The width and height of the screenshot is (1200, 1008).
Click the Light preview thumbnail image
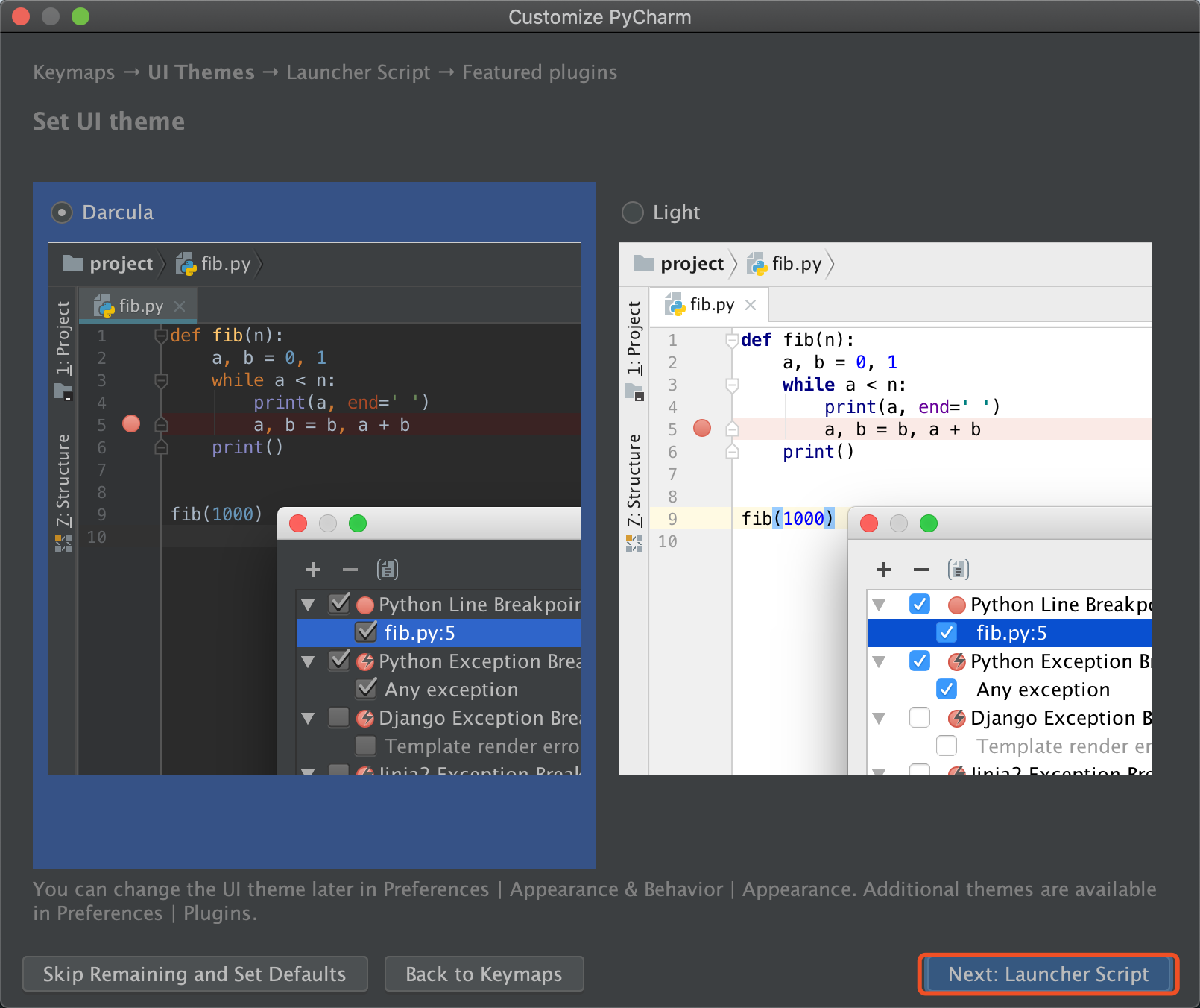(x=885, y=508)
